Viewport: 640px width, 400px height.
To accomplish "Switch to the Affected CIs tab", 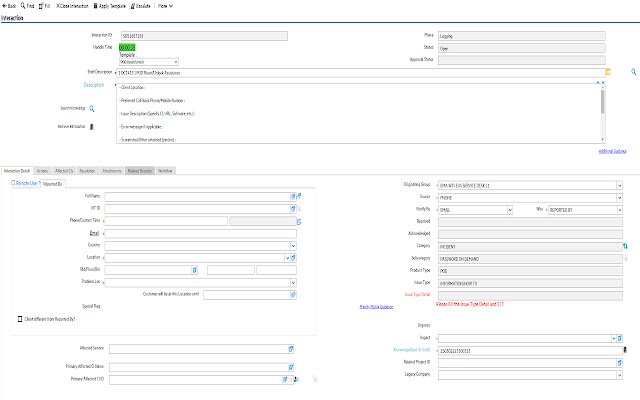I will (64, 171).
